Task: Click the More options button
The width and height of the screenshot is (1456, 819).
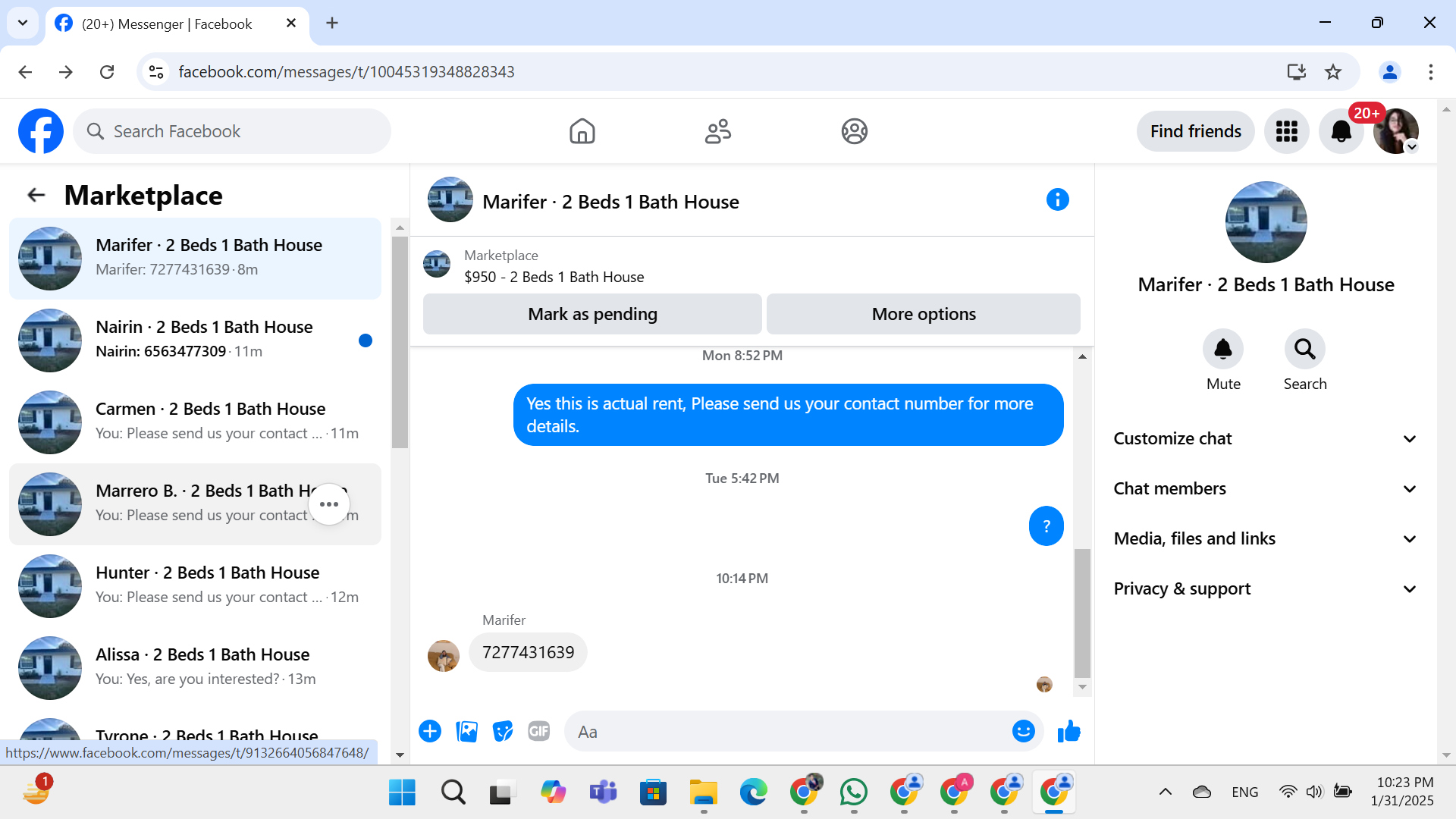Action: [x=924, y=314]
